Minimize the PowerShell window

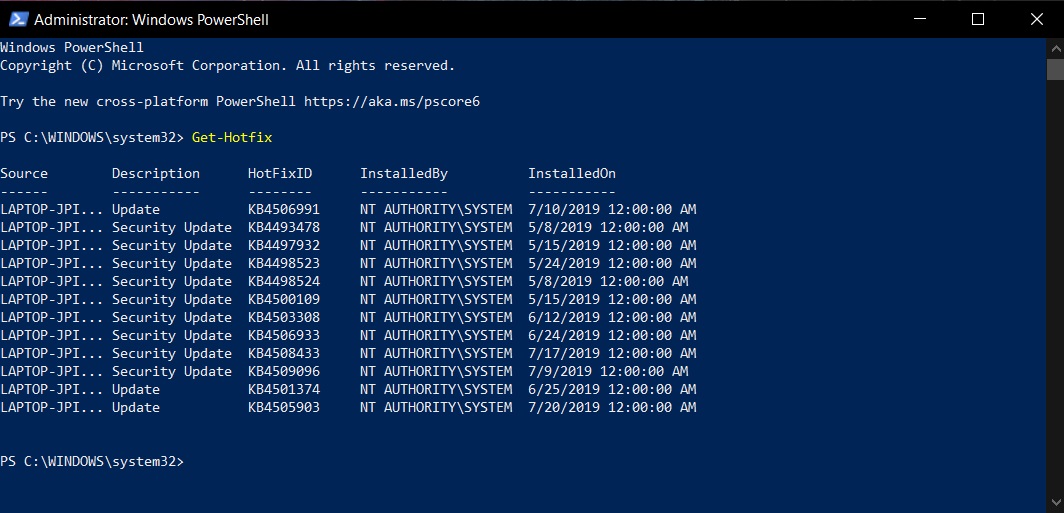click(919, 19)
